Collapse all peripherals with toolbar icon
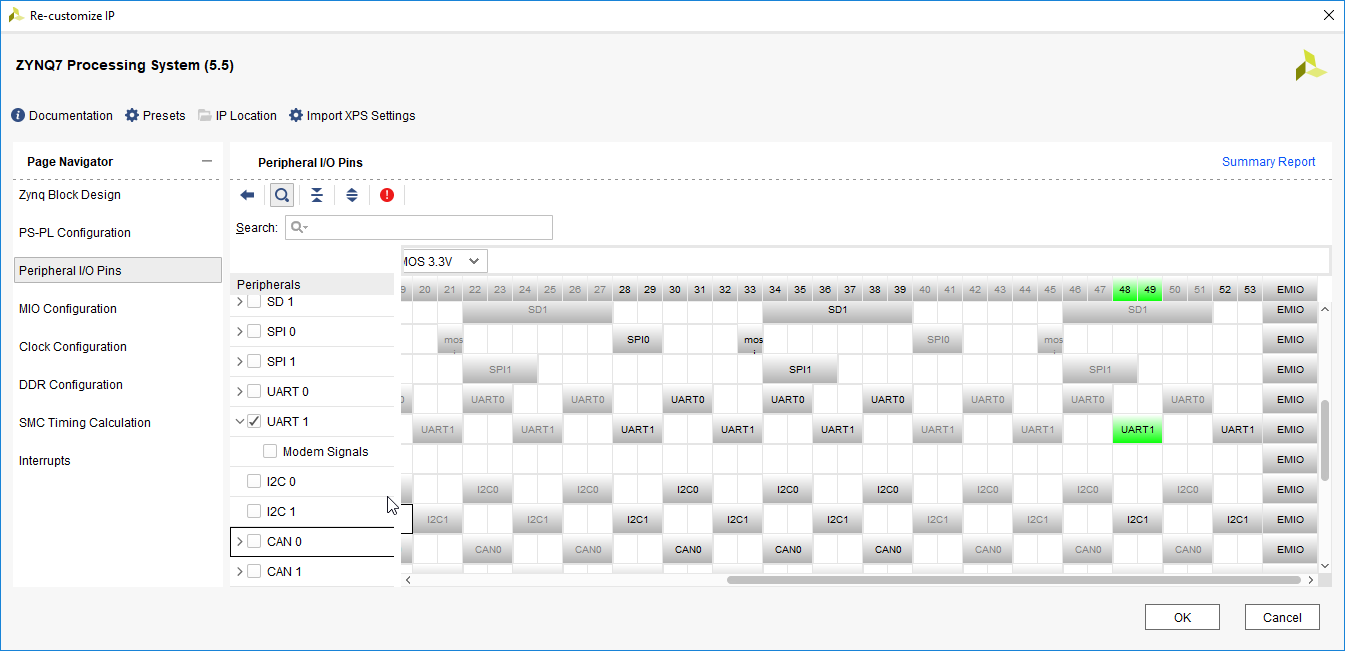Viewport: 1345px width, 651px height. [317, 195]
